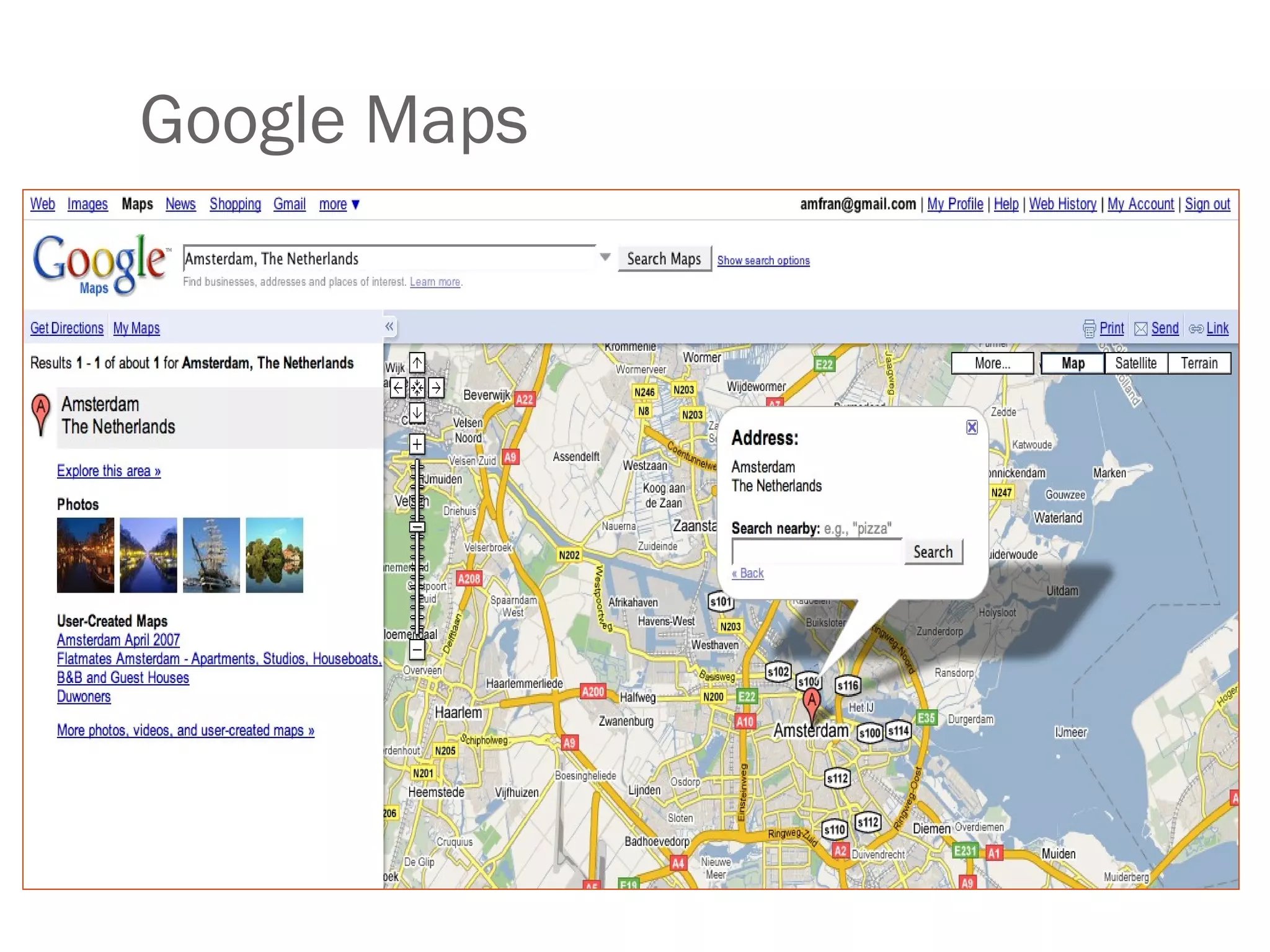Open B&B and Guest Houses link
The image size is (1270, 952).
pyautogui.click(x=123, y=677)
